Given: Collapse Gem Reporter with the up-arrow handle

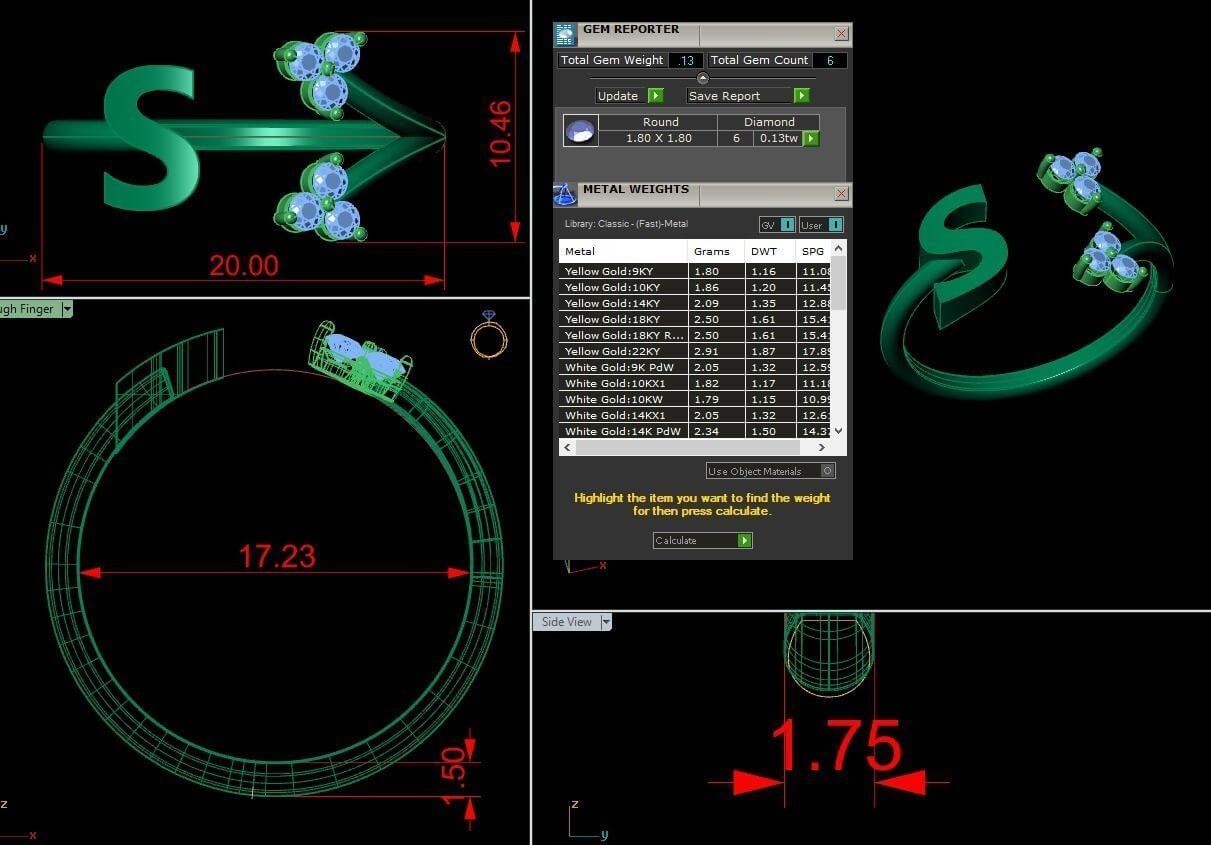Looking at the screenshot, I should [x=702, y=78].
